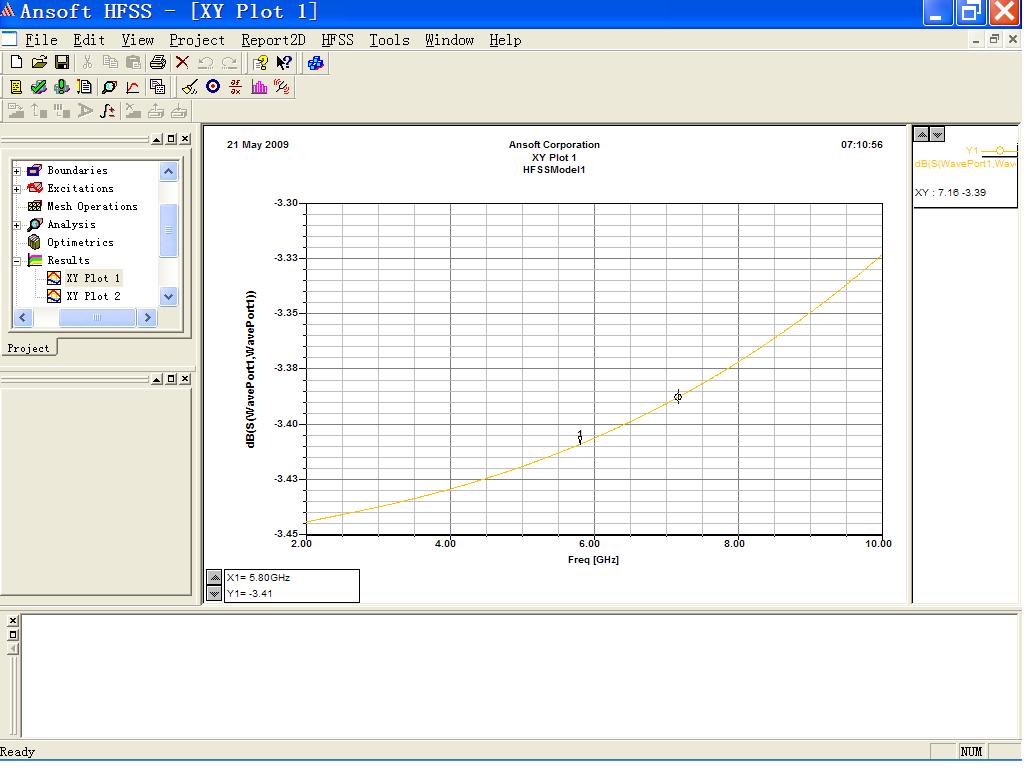Click the derivative df/dx toolbar icon
Image resolution: width=1024 pixels, height=768 pixels.
point(236,87)
